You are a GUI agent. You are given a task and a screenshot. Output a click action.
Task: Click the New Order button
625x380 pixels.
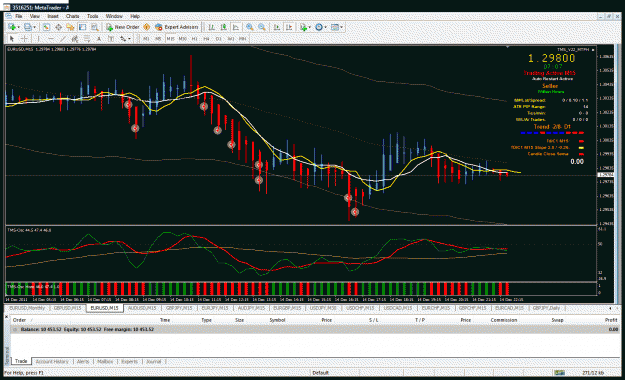(x=123, y=27)
